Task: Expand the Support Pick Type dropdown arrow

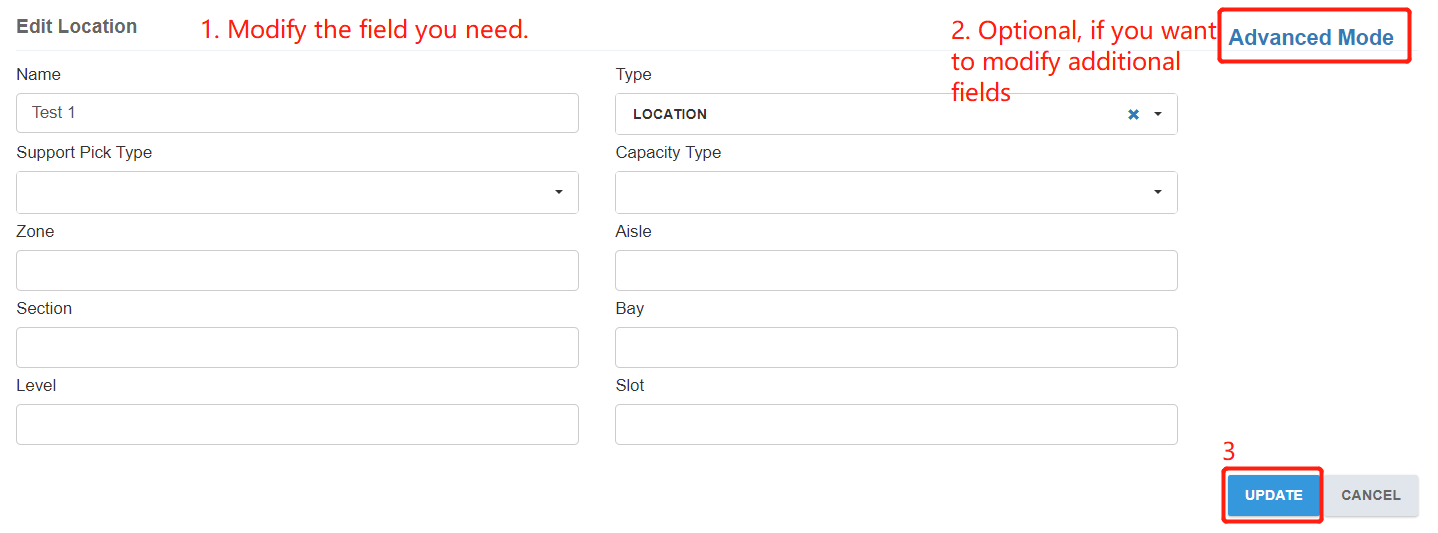Action: (559, 192)
